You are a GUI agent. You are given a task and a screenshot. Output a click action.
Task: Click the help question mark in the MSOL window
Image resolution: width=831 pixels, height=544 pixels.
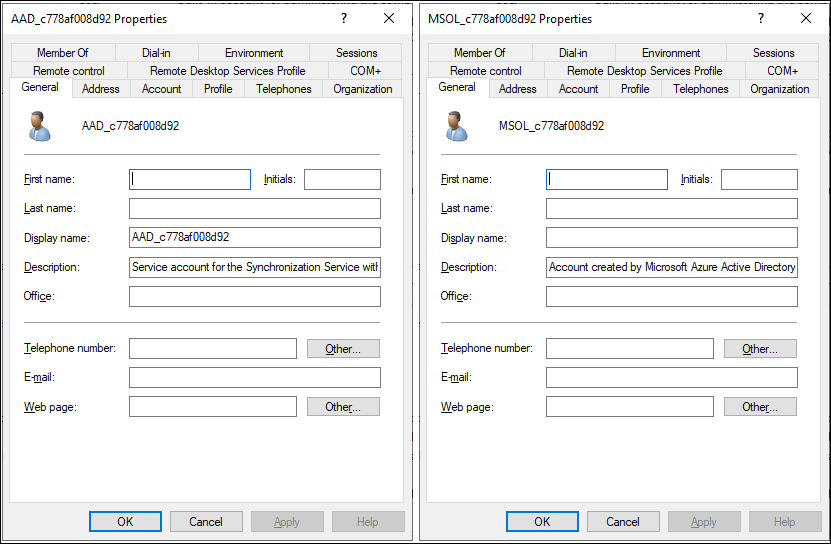coord(761,19)
